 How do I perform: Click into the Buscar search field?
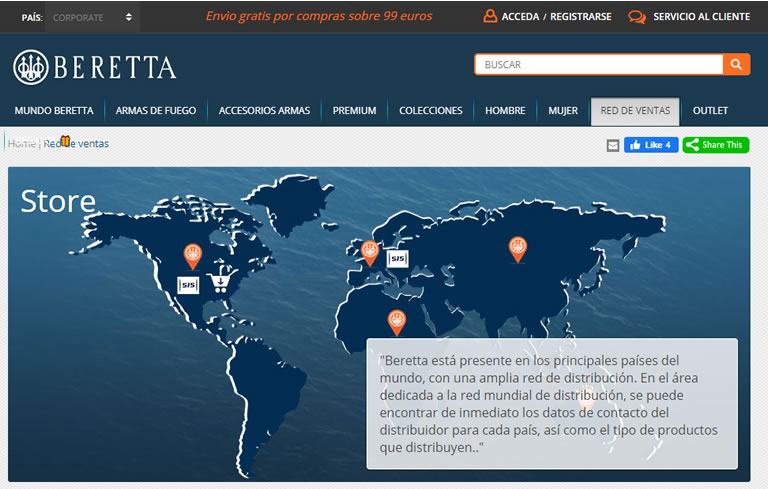pos(598,65)
